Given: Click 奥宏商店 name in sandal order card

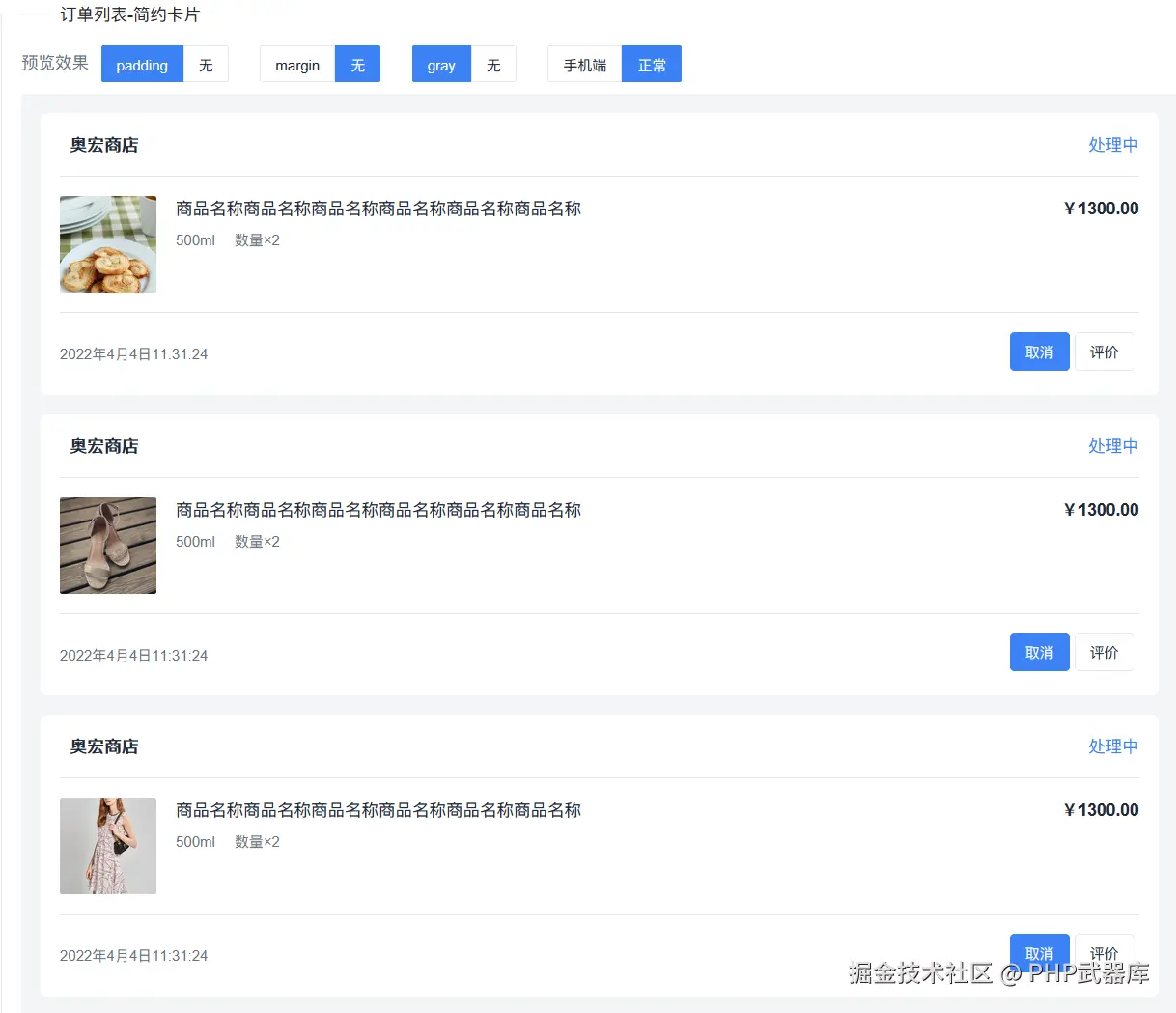Looking at the screenshot, I should (x=104, y=446).
